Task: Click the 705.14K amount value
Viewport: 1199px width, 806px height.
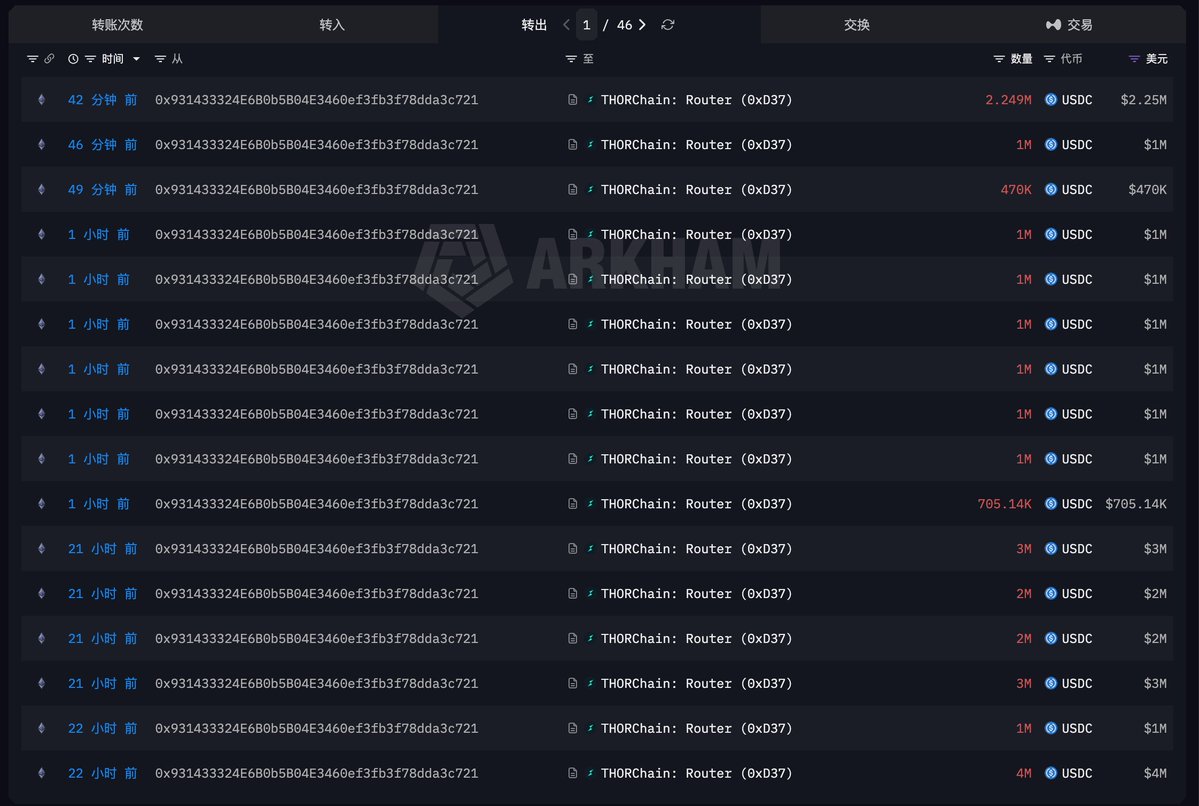Action: tap(1004, 504)
